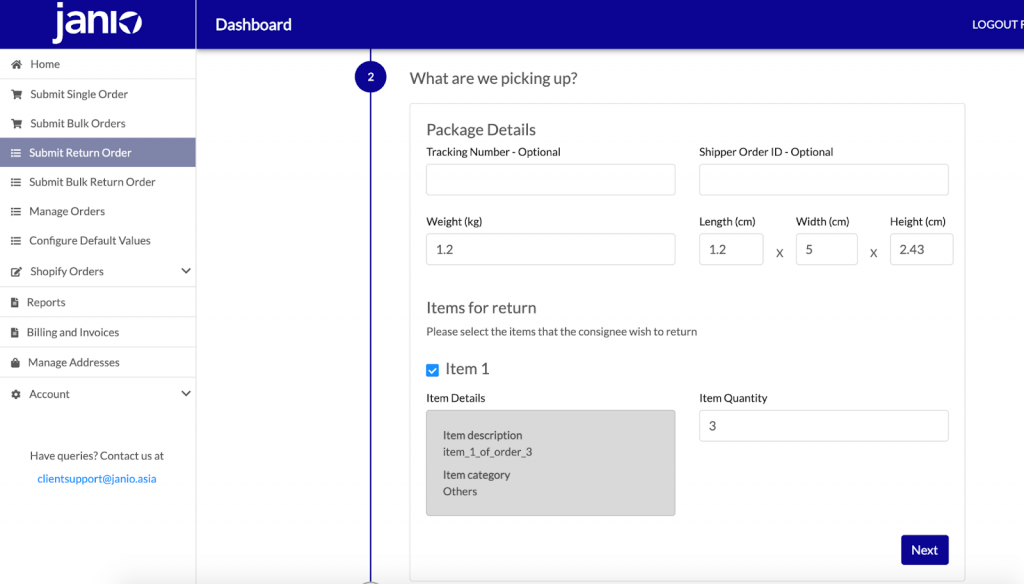Open Submit Single Order page

click(98, 94)
